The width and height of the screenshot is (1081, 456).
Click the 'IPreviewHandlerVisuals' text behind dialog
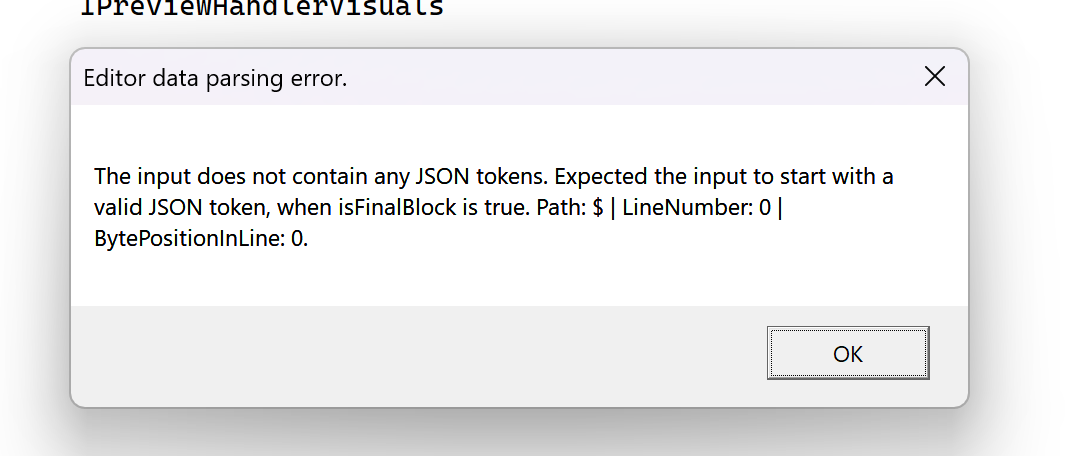tap(261, 9)
